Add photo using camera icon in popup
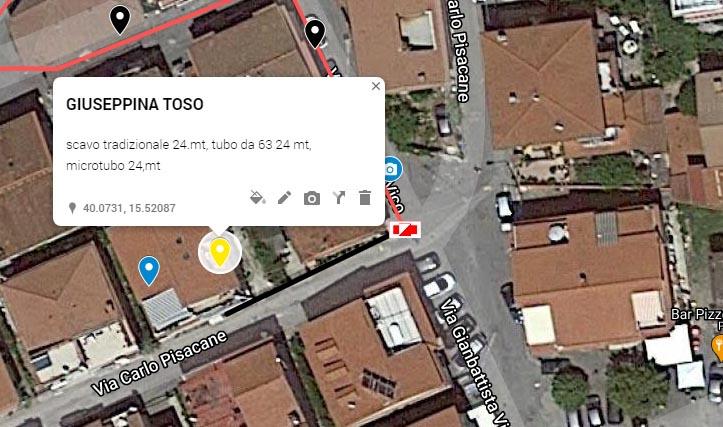This screenshot has height=427, width=723. (312, 198)
